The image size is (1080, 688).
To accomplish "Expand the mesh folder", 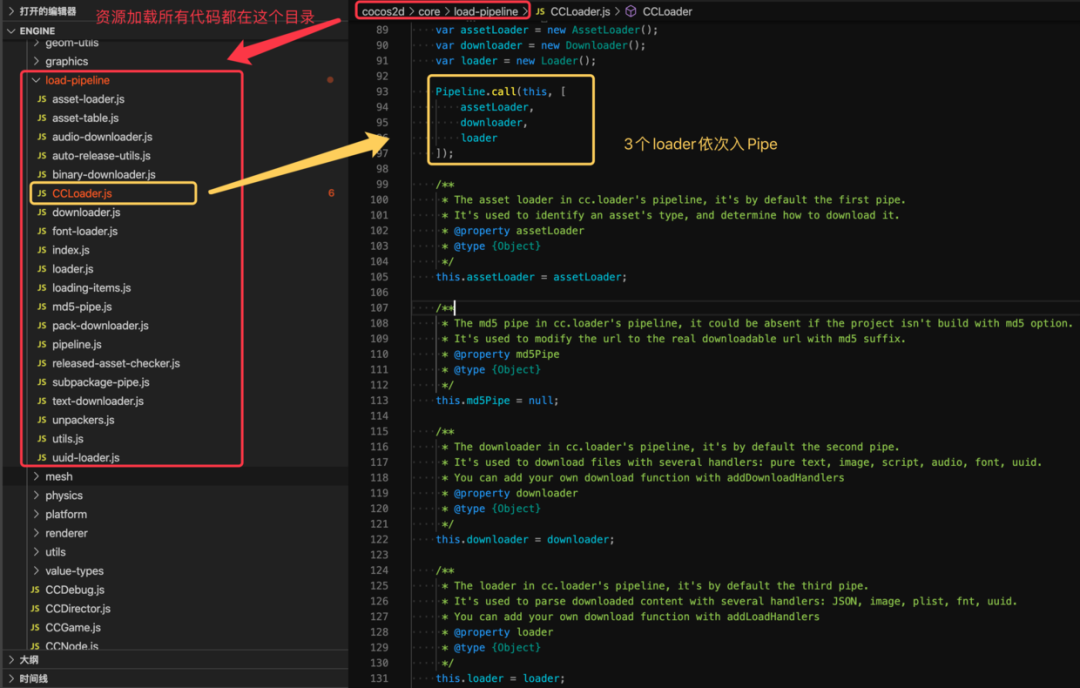I will [36, 477].
